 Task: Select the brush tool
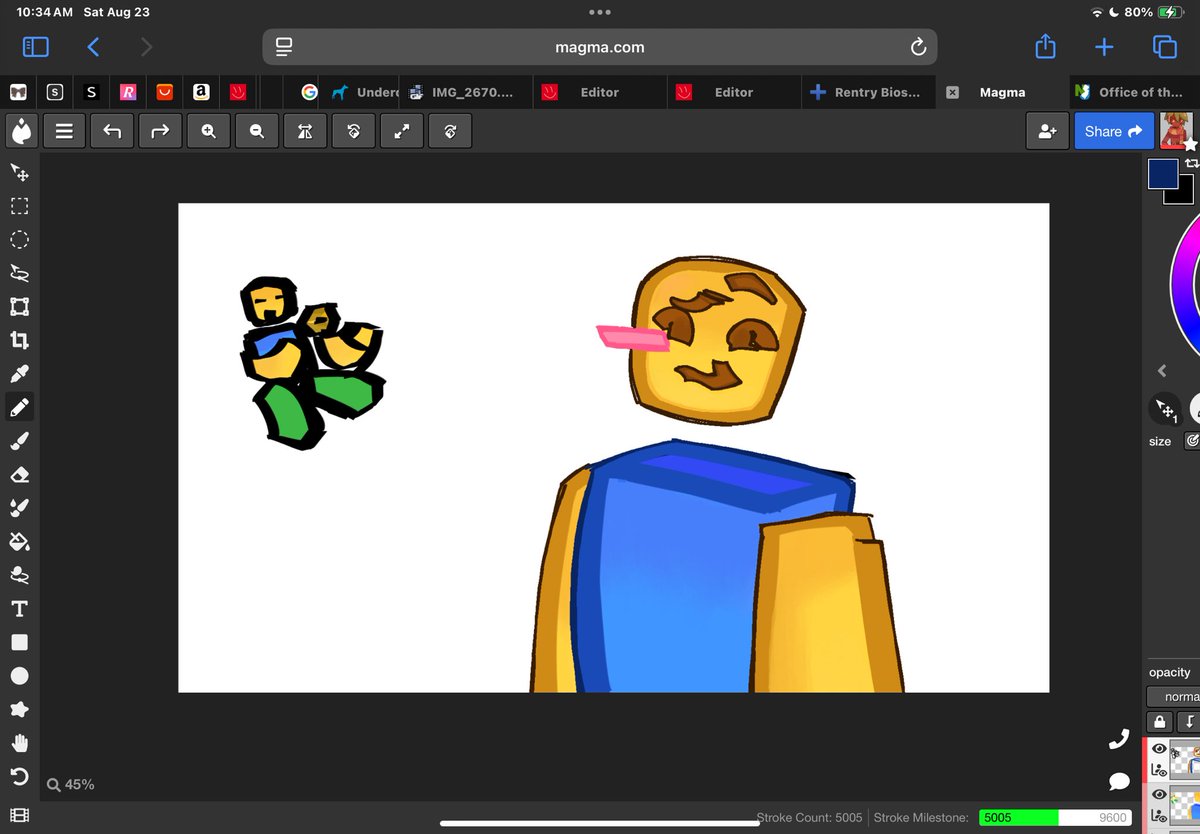tap(19, 440)
